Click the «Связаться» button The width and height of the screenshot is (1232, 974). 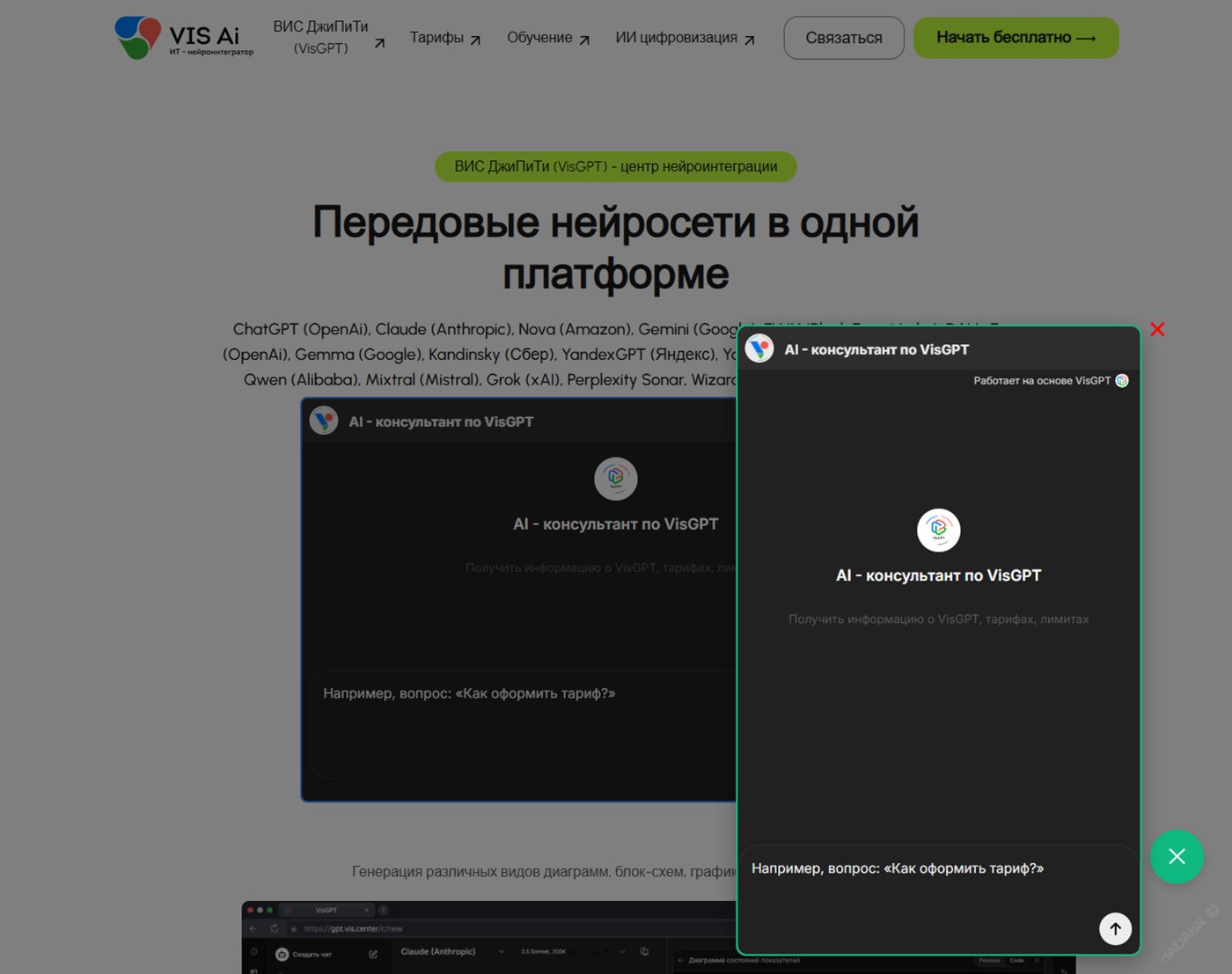click(x=842, y=37)
